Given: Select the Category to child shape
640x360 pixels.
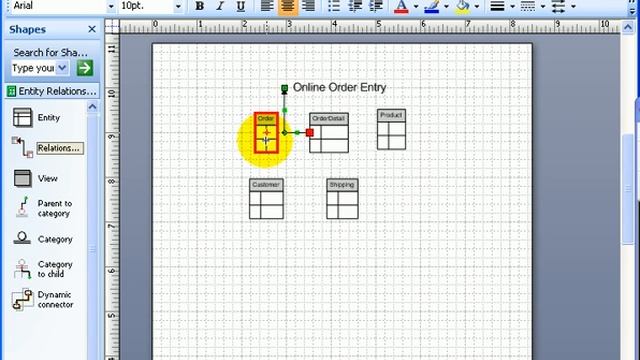Looking at the screenshot, I should point(43,269).
